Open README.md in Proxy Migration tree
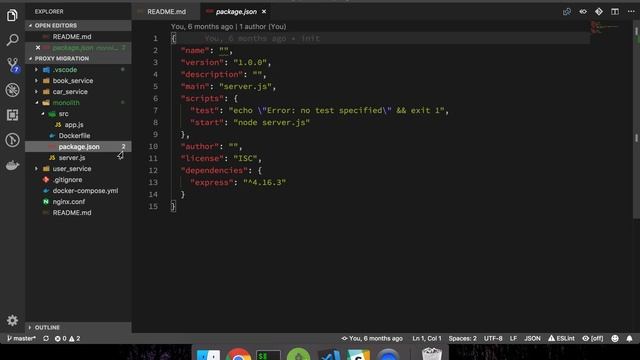The image size is (640, 360). [72, 213]
